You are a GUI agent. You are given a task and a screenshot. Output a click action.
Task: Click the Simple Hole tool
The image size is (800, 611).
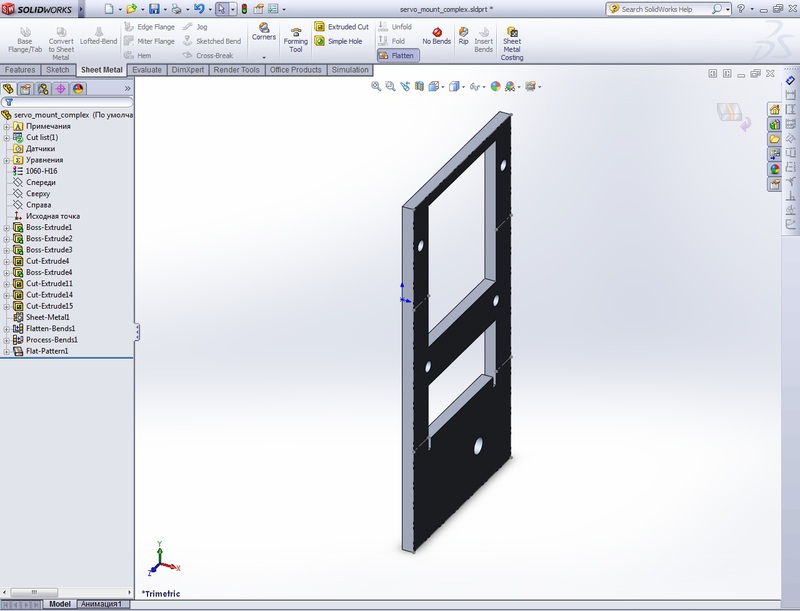(338, 41)
